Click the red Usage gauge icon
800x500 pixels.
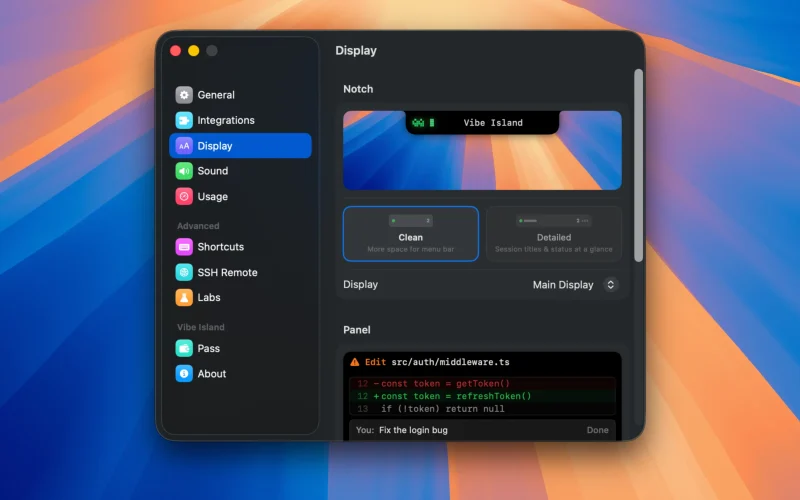tap(184, 196)
